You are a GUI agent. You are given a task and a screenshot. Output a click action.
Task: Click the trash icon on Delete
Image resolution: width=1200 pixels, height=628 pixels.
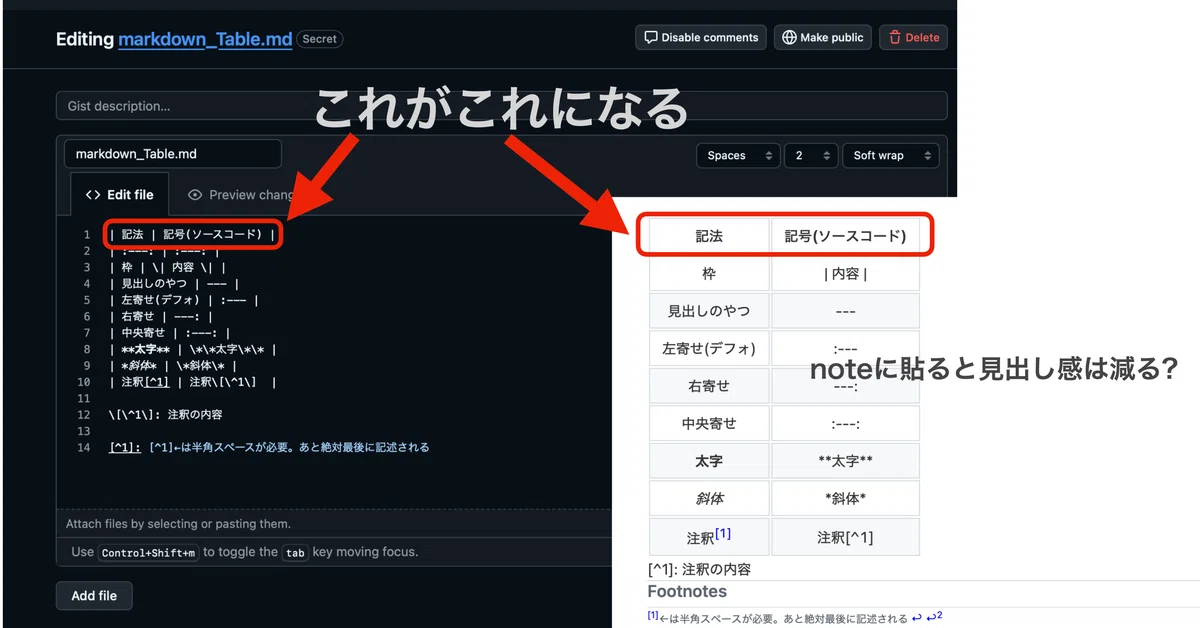coord(895,38)
